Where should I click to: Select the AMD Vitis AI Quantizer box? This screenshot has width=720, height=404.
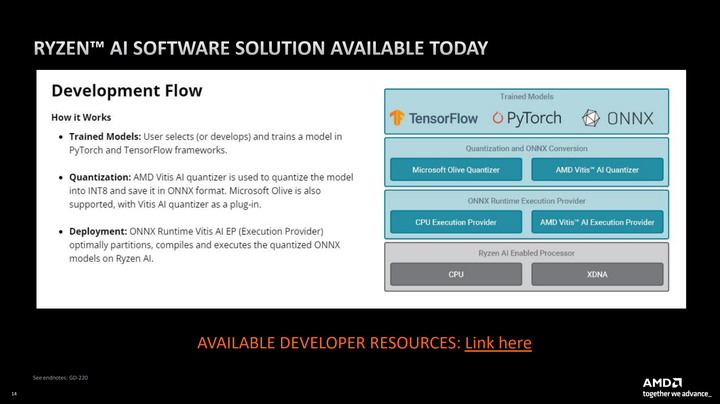[x=597, y=170]
